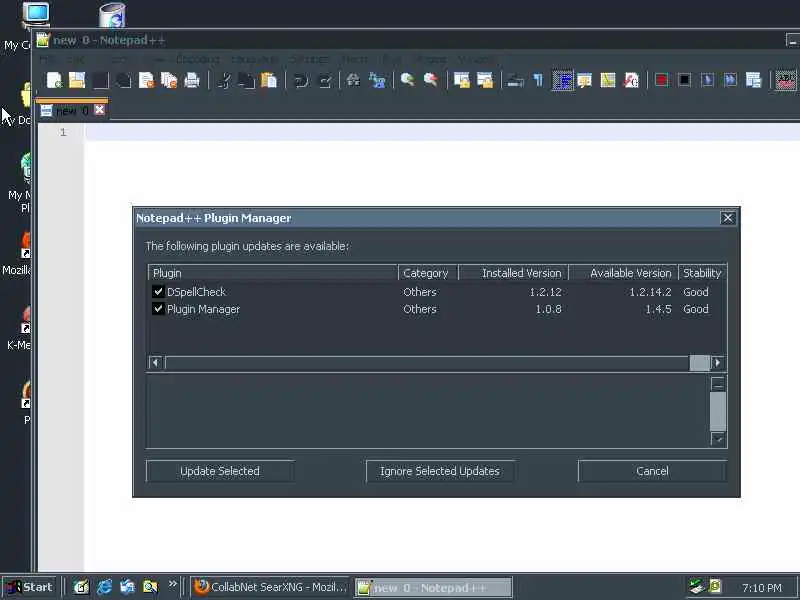Screen dimensions: 800x600
Task: Uncheck the DSpellCheck plugin checkbox
Action: coord(158,292)
